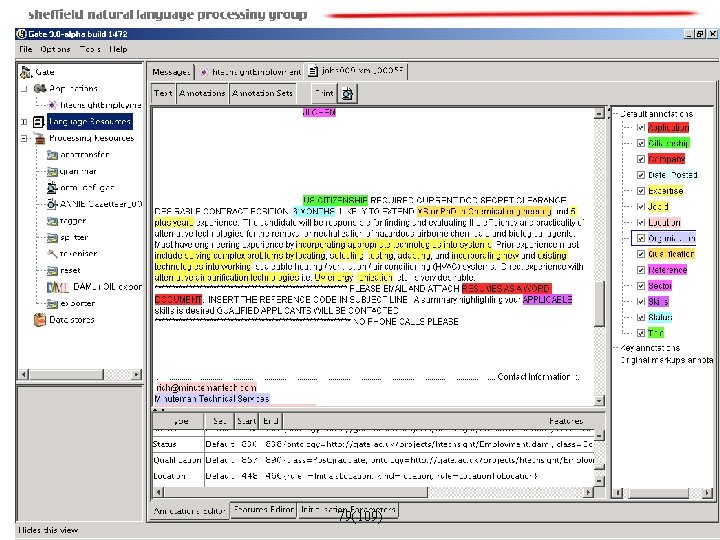
Task: Collapse the Default annotations group
Action: pos(616,114)
